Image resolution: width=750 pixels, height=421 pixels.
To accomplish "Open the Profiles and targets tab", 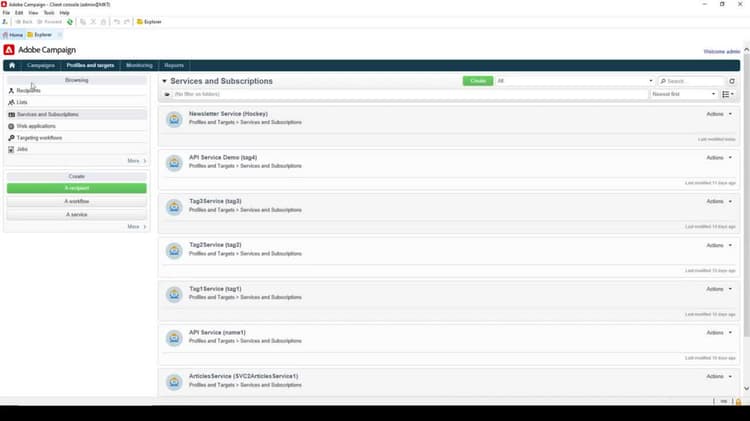I will pyautogui.click(x=90, y=65).
